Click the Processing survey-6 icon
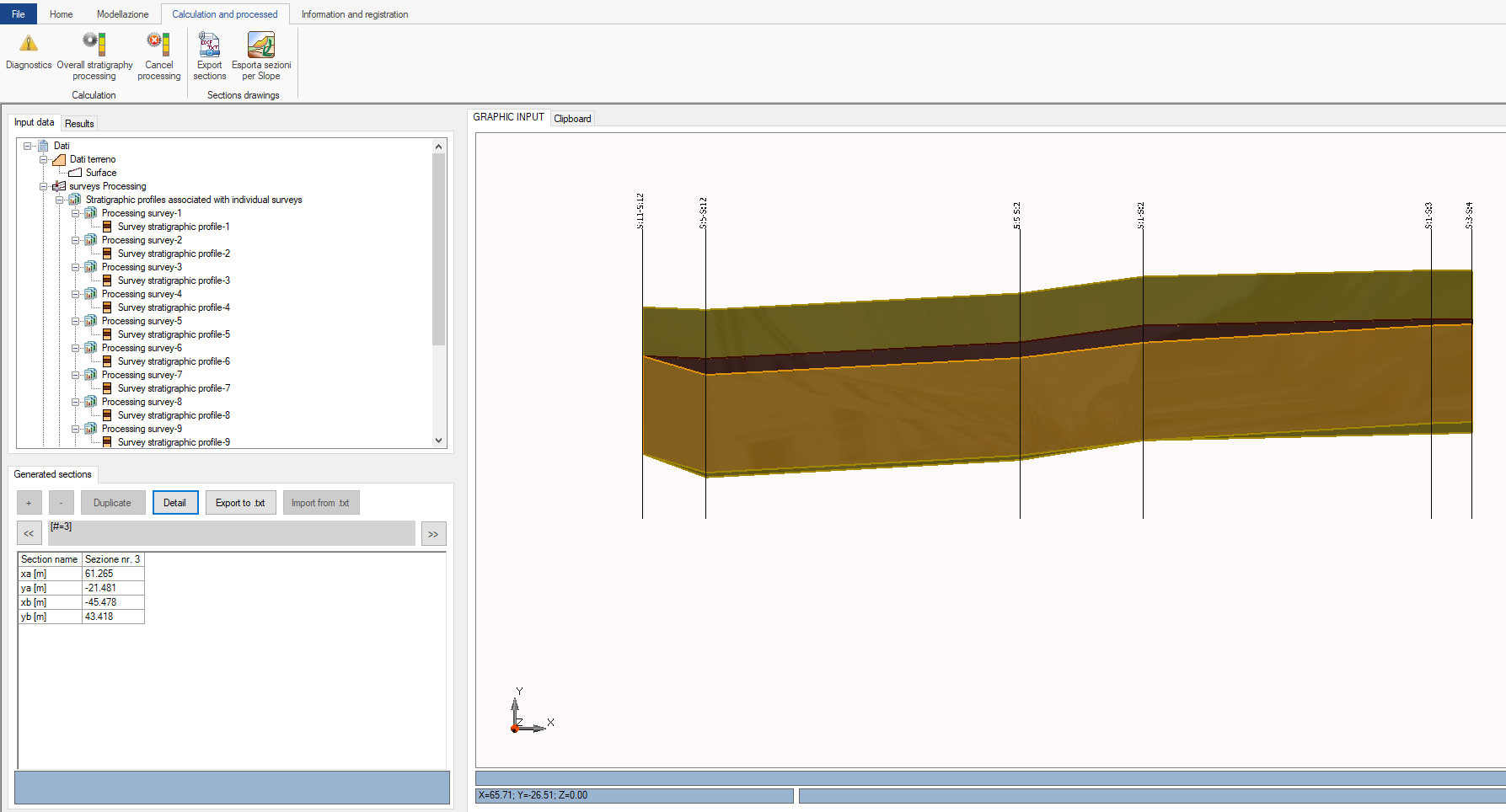Viewport: 1506px width, 812px height. click(91, 348)
